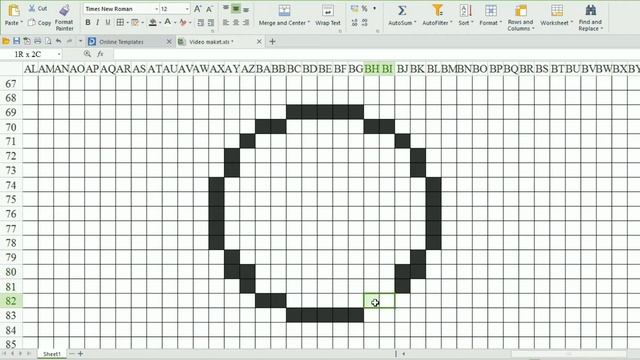Click the AutoSum sigma icon

(402, 11)
